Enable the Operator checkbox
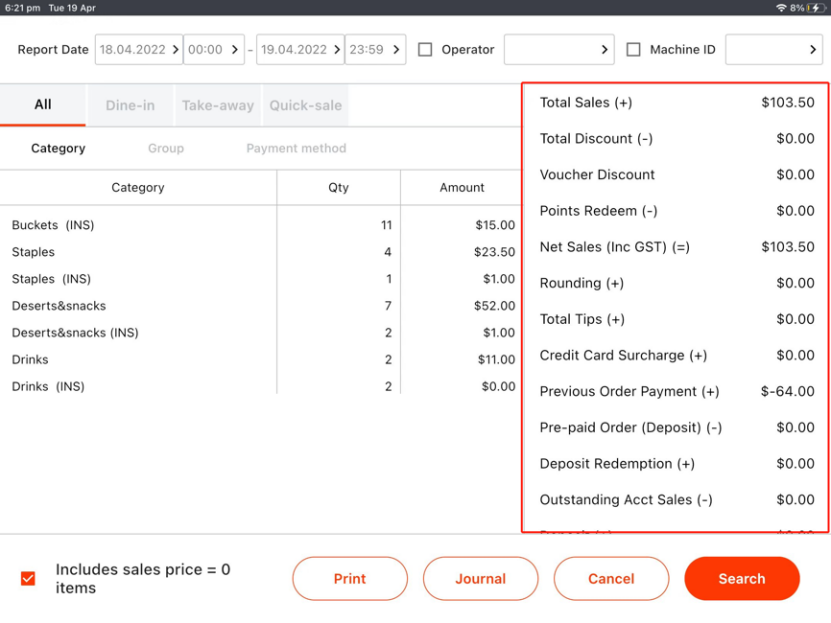 425,49
